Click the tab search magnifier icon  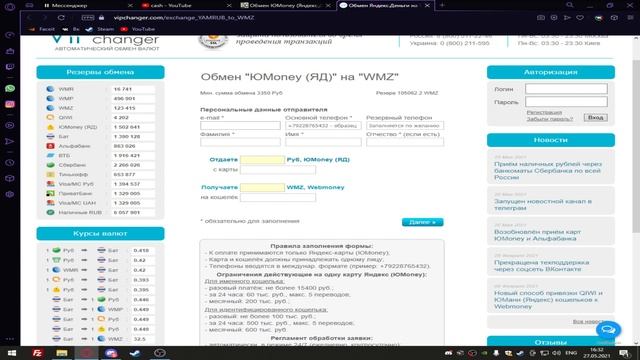point(570,5)
